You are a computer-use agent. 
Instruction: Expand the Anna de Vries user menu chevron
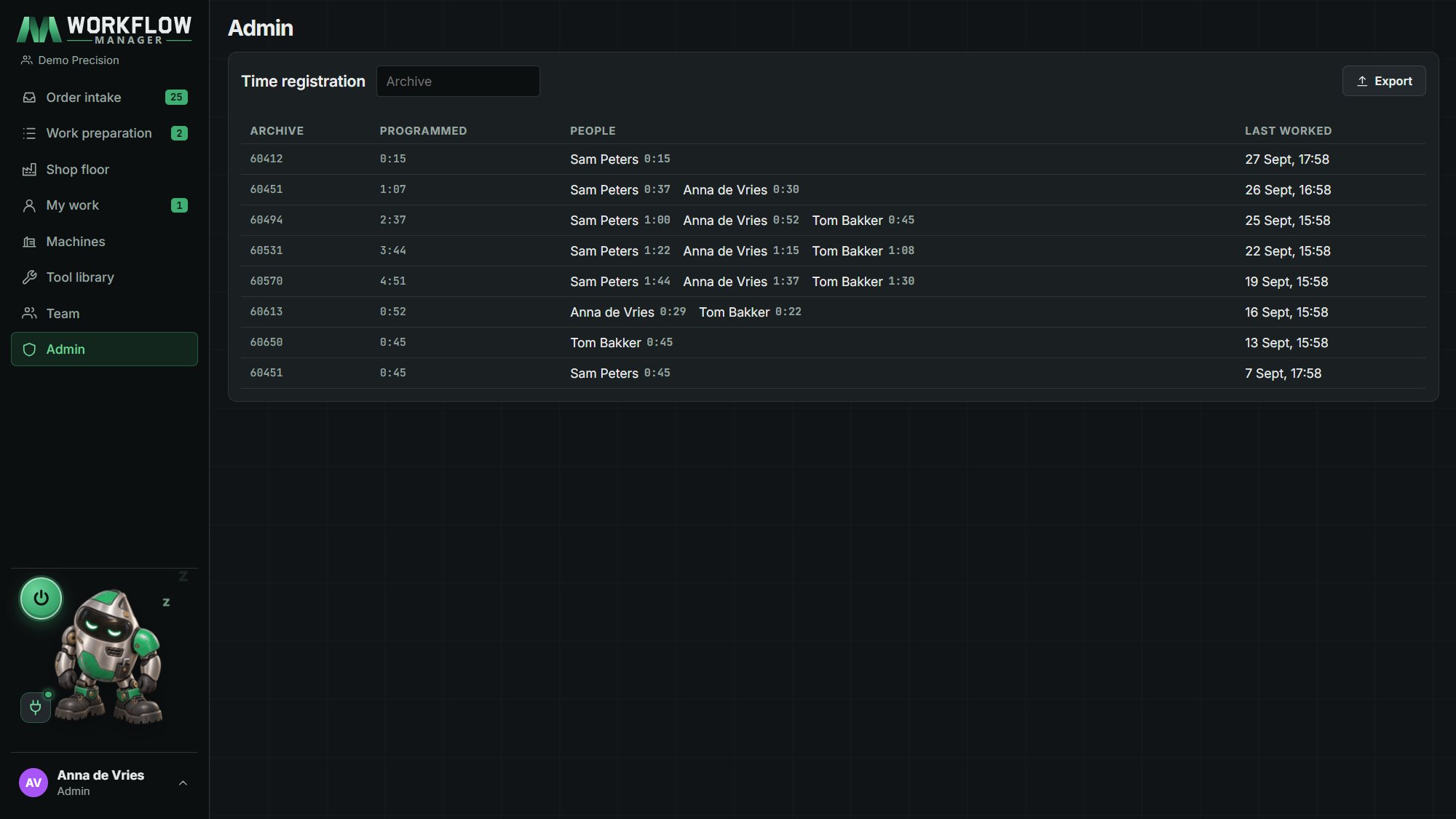(x=183, y=783)
